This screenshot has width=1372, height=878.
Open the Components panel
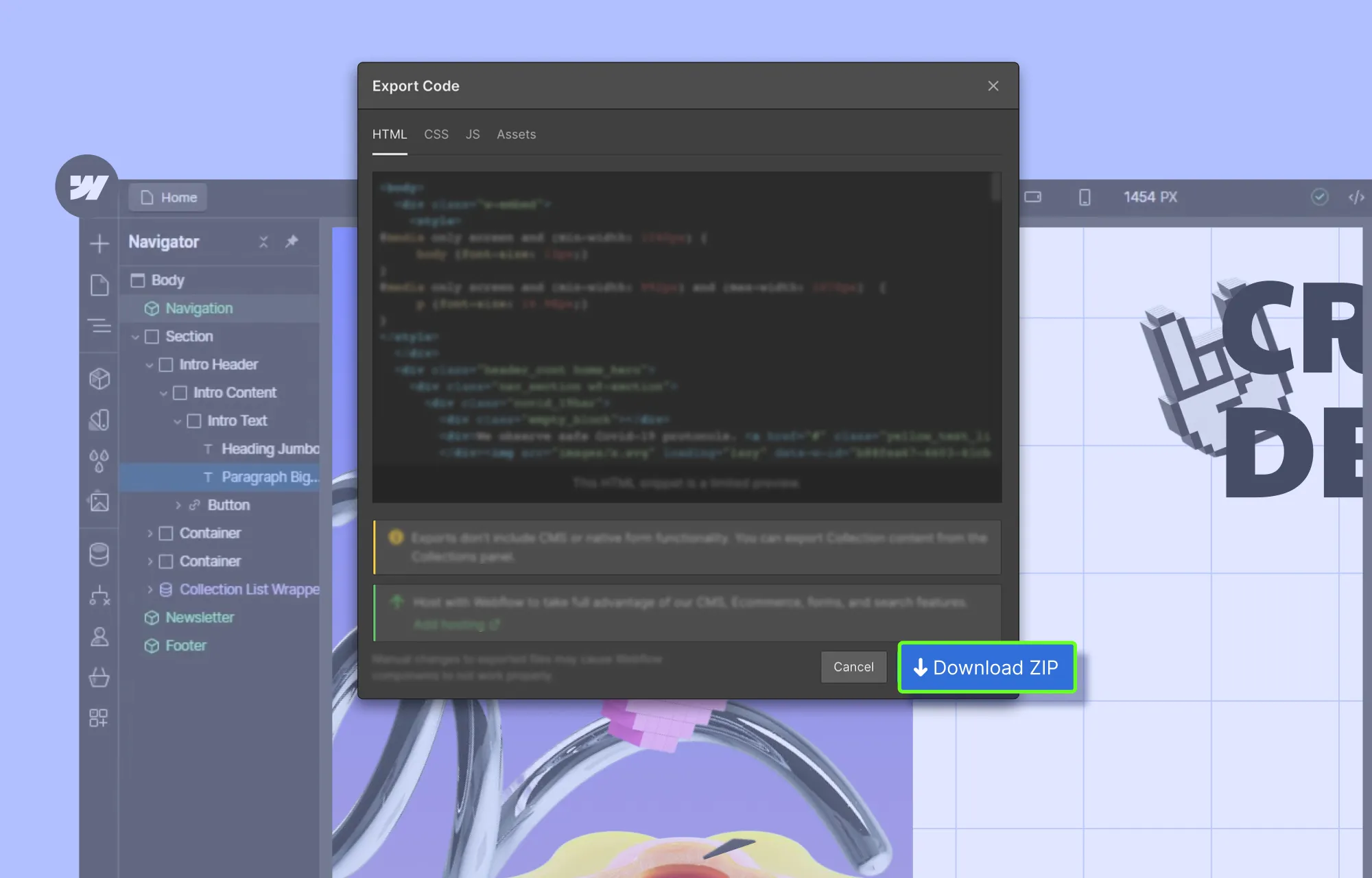(99, 378)
